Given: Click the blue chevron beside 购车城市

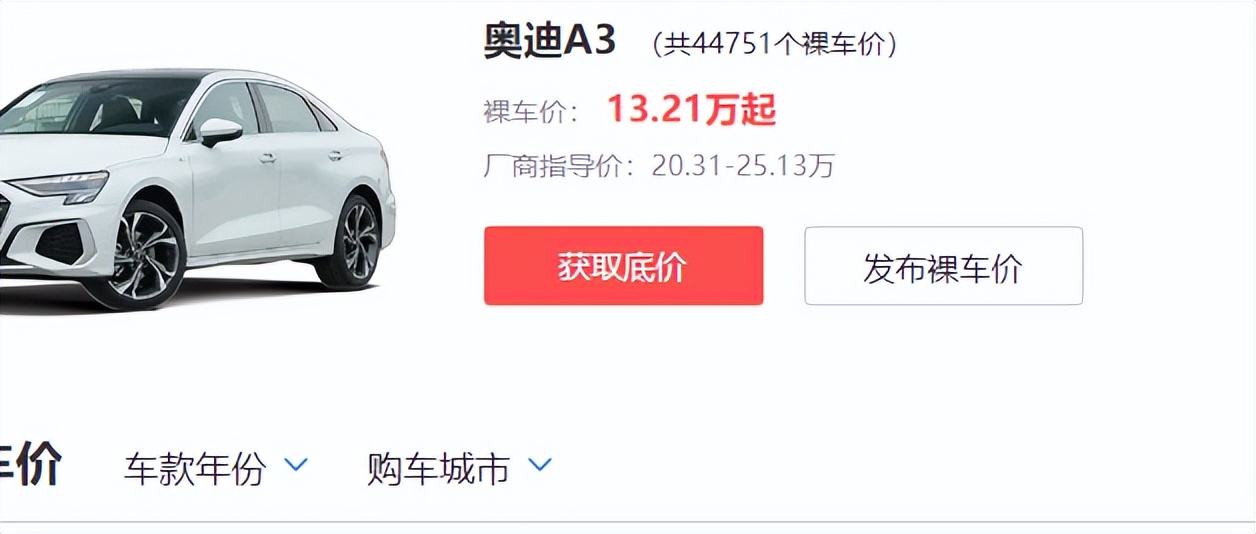Looking at the screenshot, I should coord(540,465).
